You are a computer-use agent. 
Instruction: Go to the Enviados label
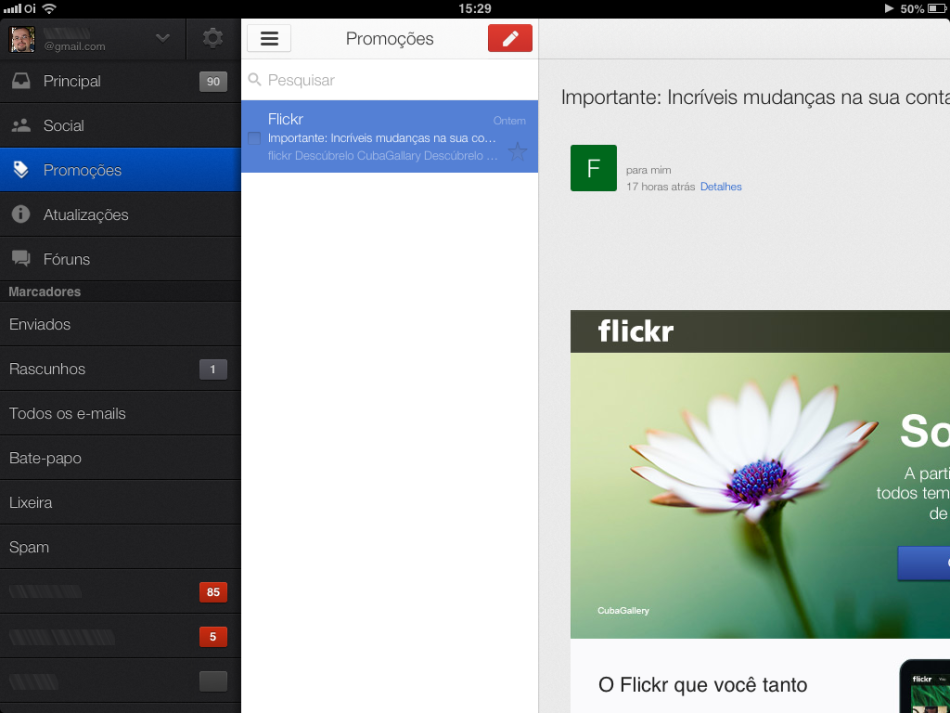(40, 324)
